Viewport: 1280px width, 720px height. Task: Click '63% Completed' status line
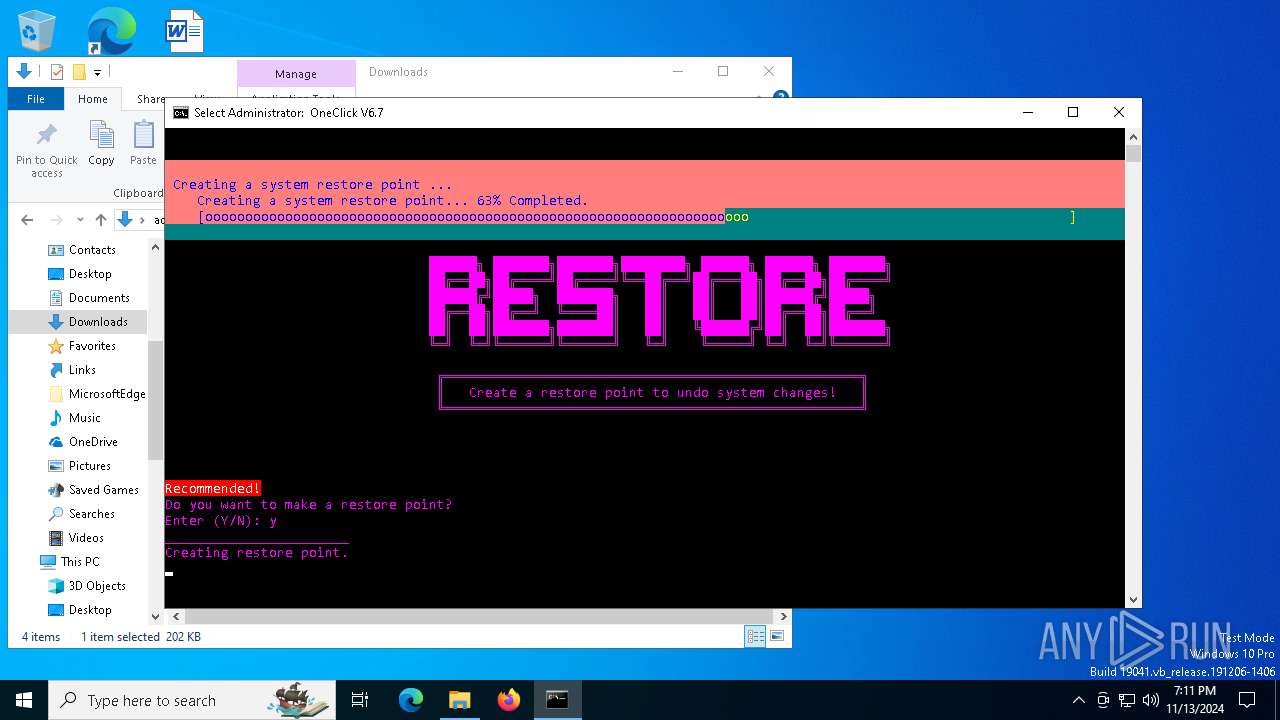392,201
